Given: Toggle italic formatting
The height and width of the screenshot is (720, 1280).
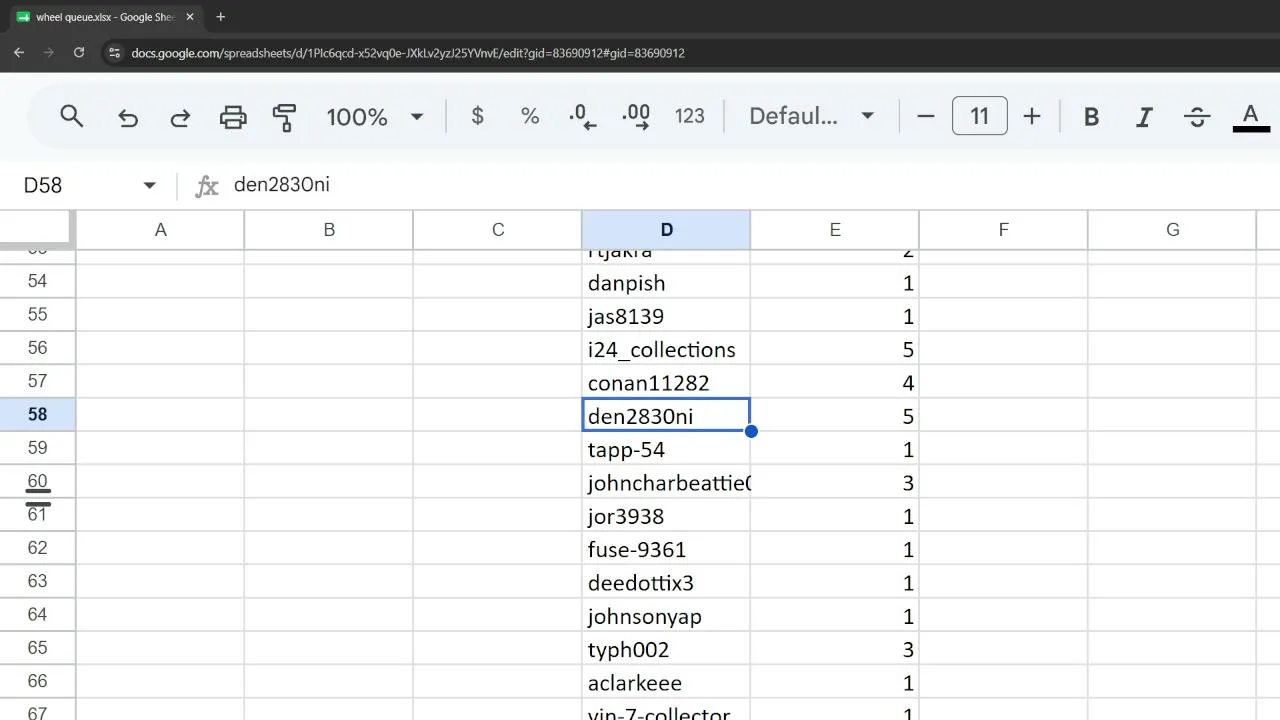Looking at the screenshot, I should pyautogui.click(x=1144, y=117).
